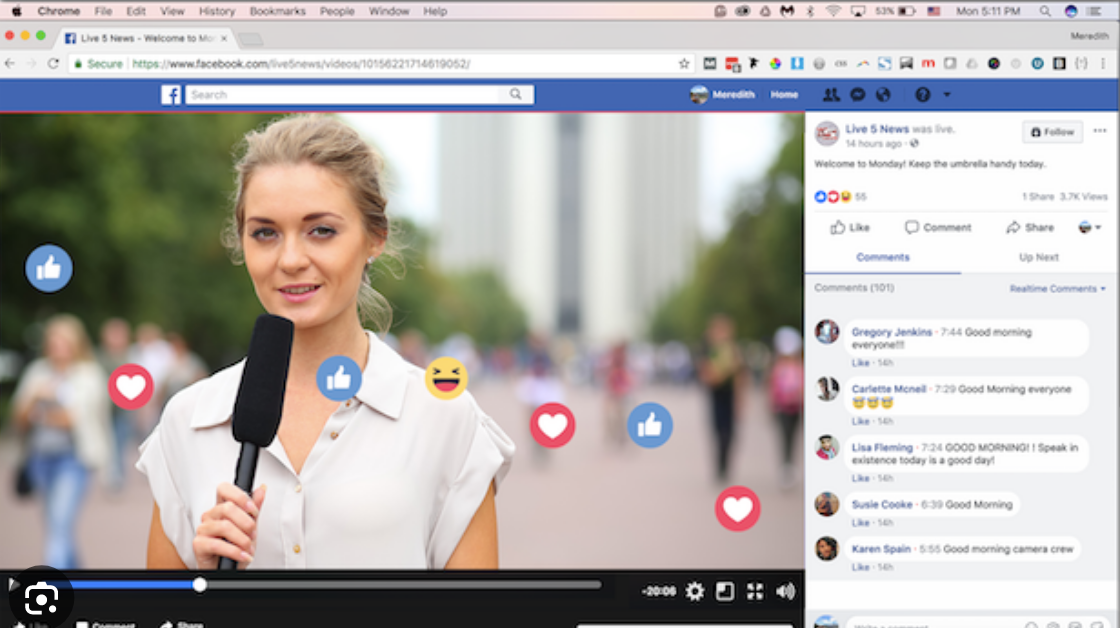Click the video progress slider handle
1120x628 pixels.
pos(200,585)
